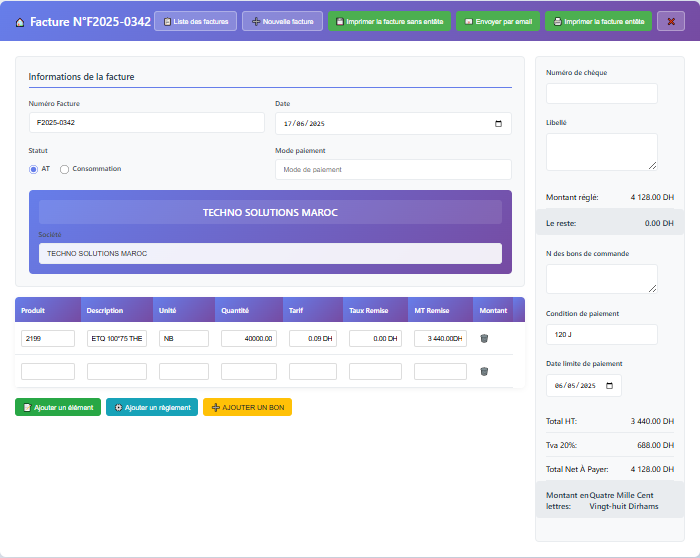Delete the empty second row

click(x=484, y=371)
